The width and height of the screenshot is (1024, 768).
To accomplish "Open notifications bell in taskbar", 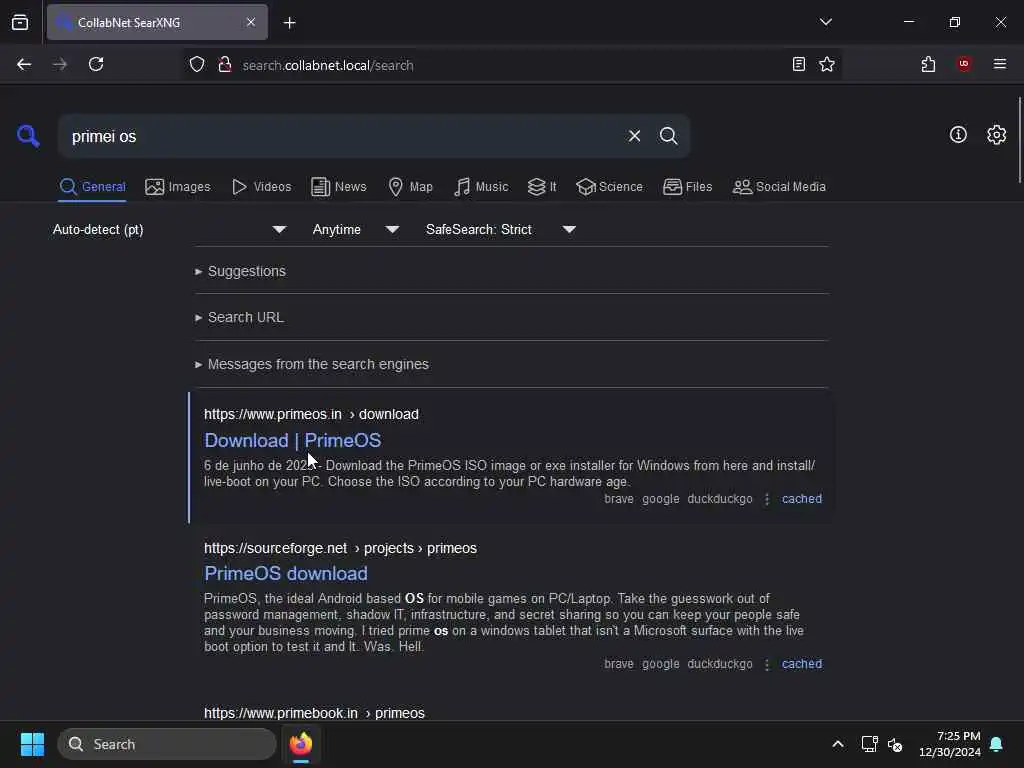I will pyautogui.click(x=996, y=744).
